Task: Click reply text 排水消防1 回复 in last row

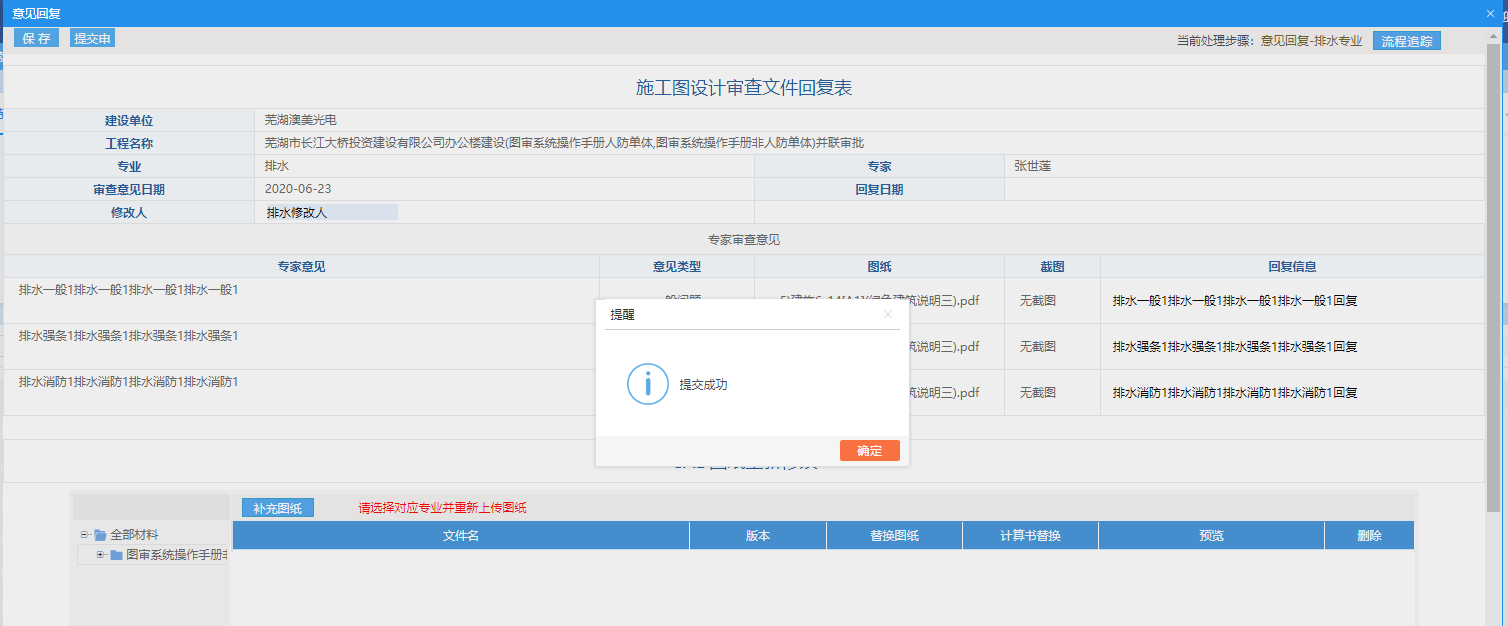Action: [x=1234, y=393]
